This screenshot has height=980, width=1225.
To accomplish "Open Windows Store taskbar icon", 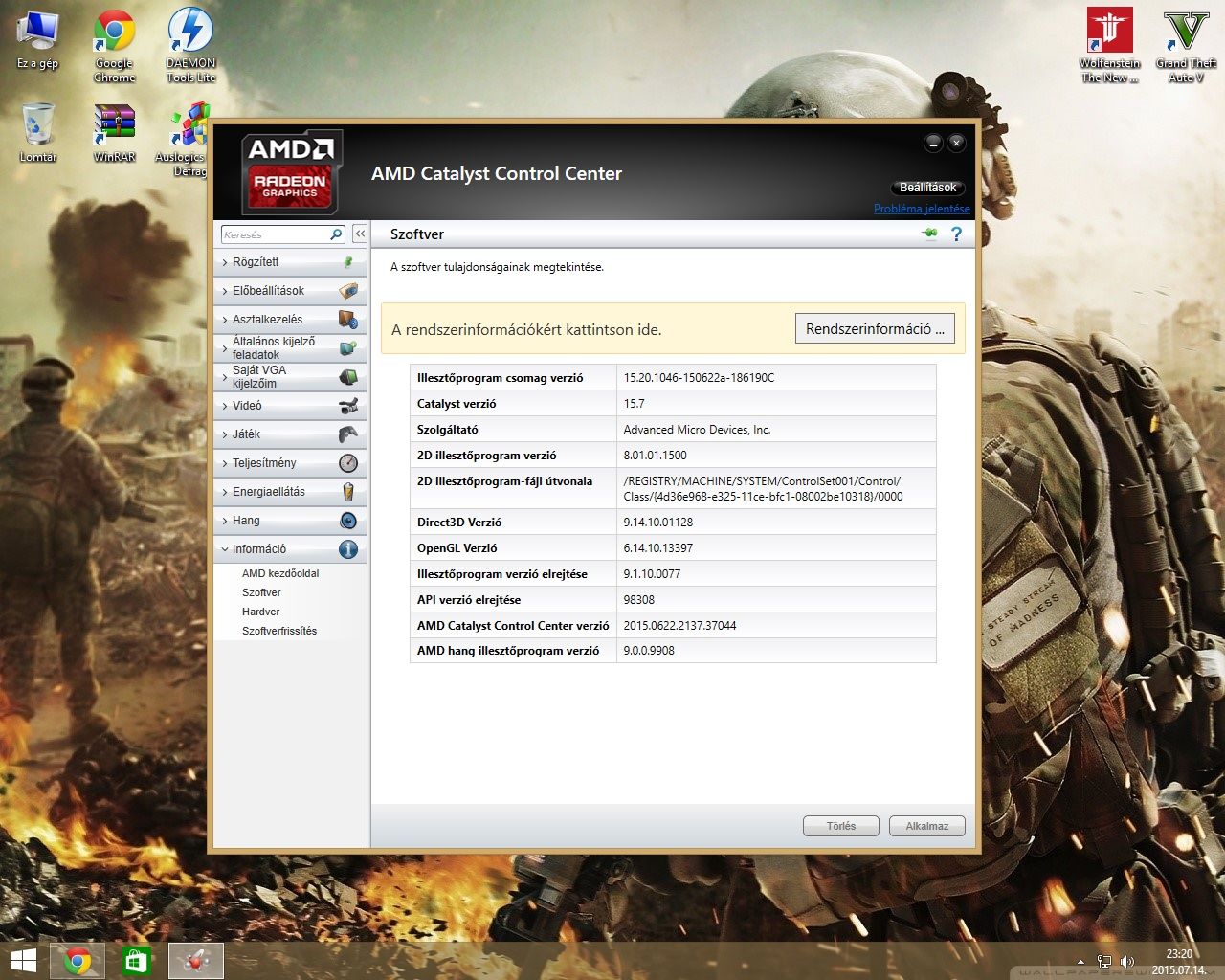I will pos(137,961).
